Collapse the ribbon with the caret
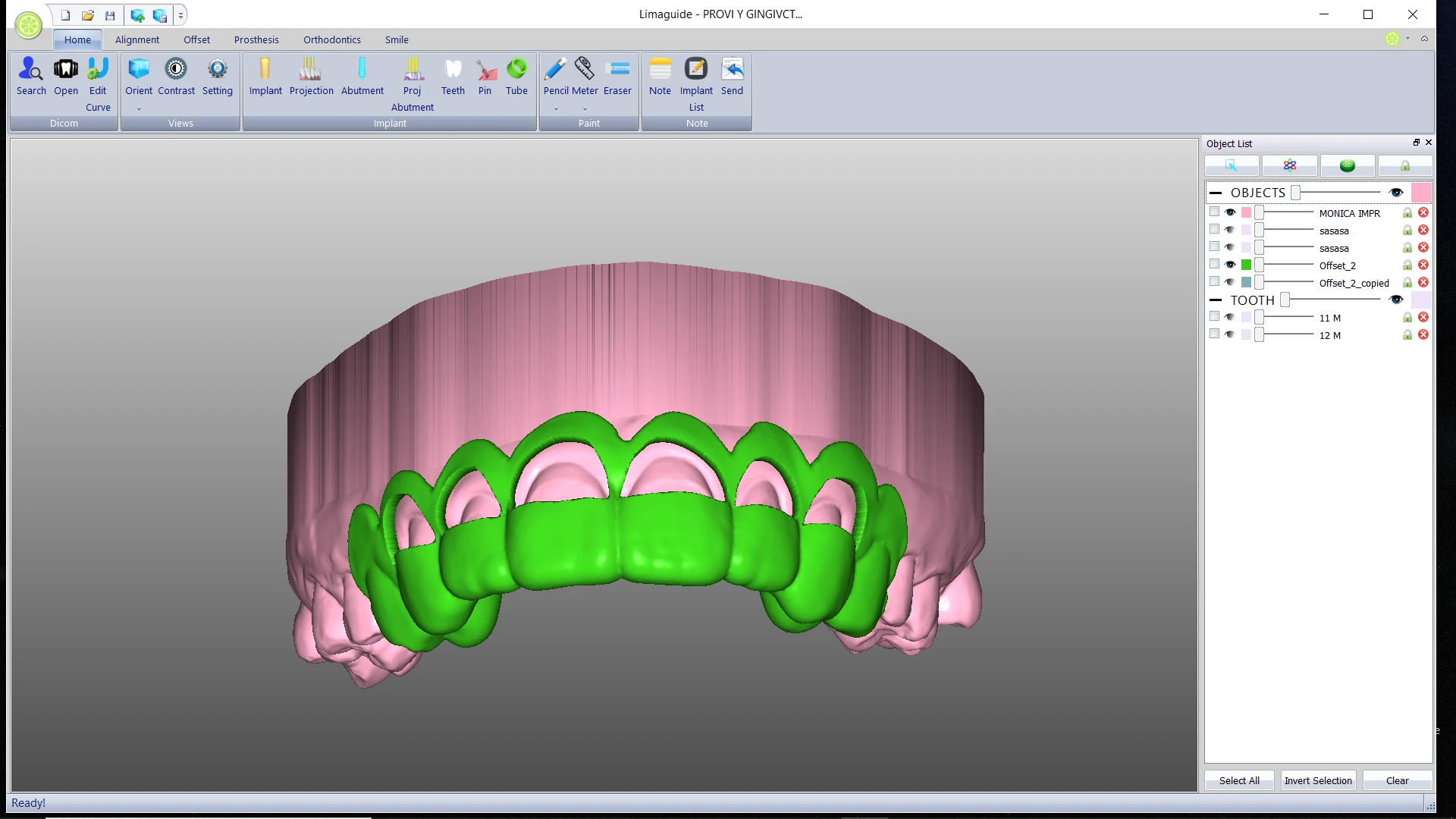1456x819 pixels. [1424, 39]
